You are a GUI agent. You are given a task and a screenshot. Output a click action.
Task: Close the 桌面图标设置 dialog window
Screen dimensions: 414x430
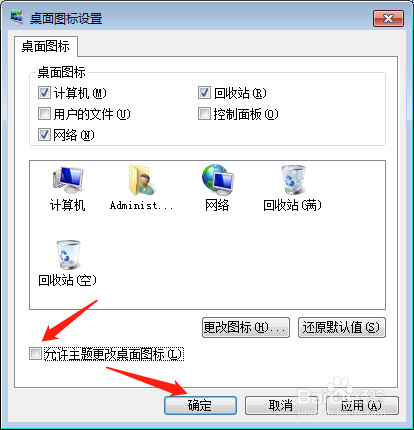point(388,18)
